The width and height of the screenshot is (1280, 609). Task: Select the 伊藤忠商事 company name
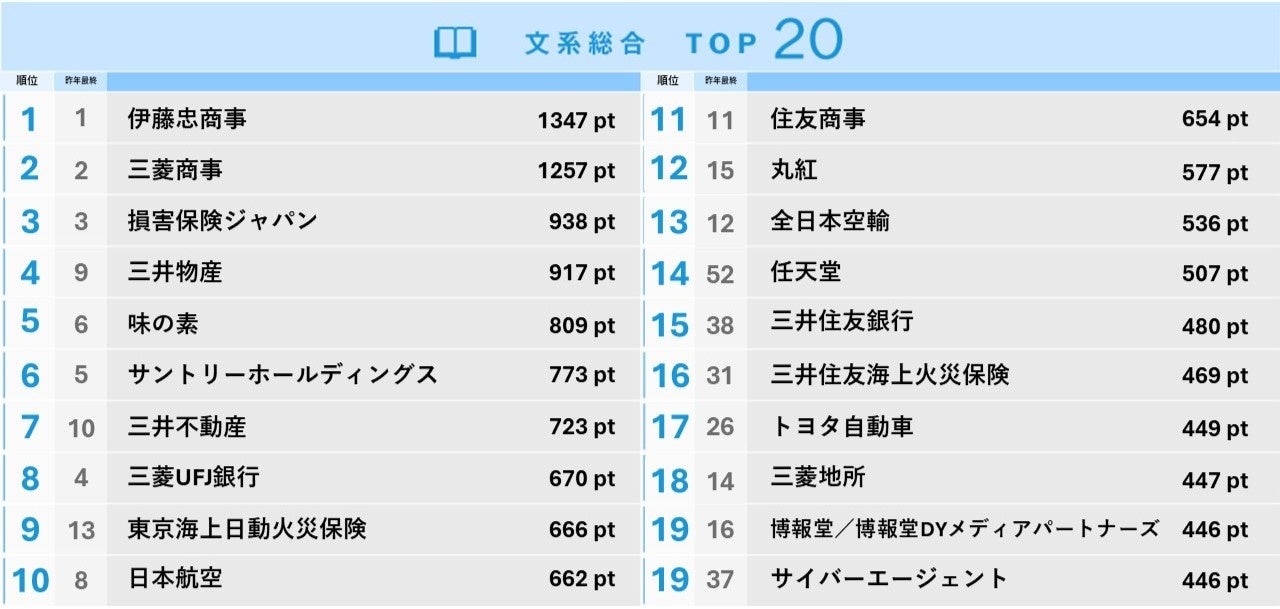pos(187,119)
